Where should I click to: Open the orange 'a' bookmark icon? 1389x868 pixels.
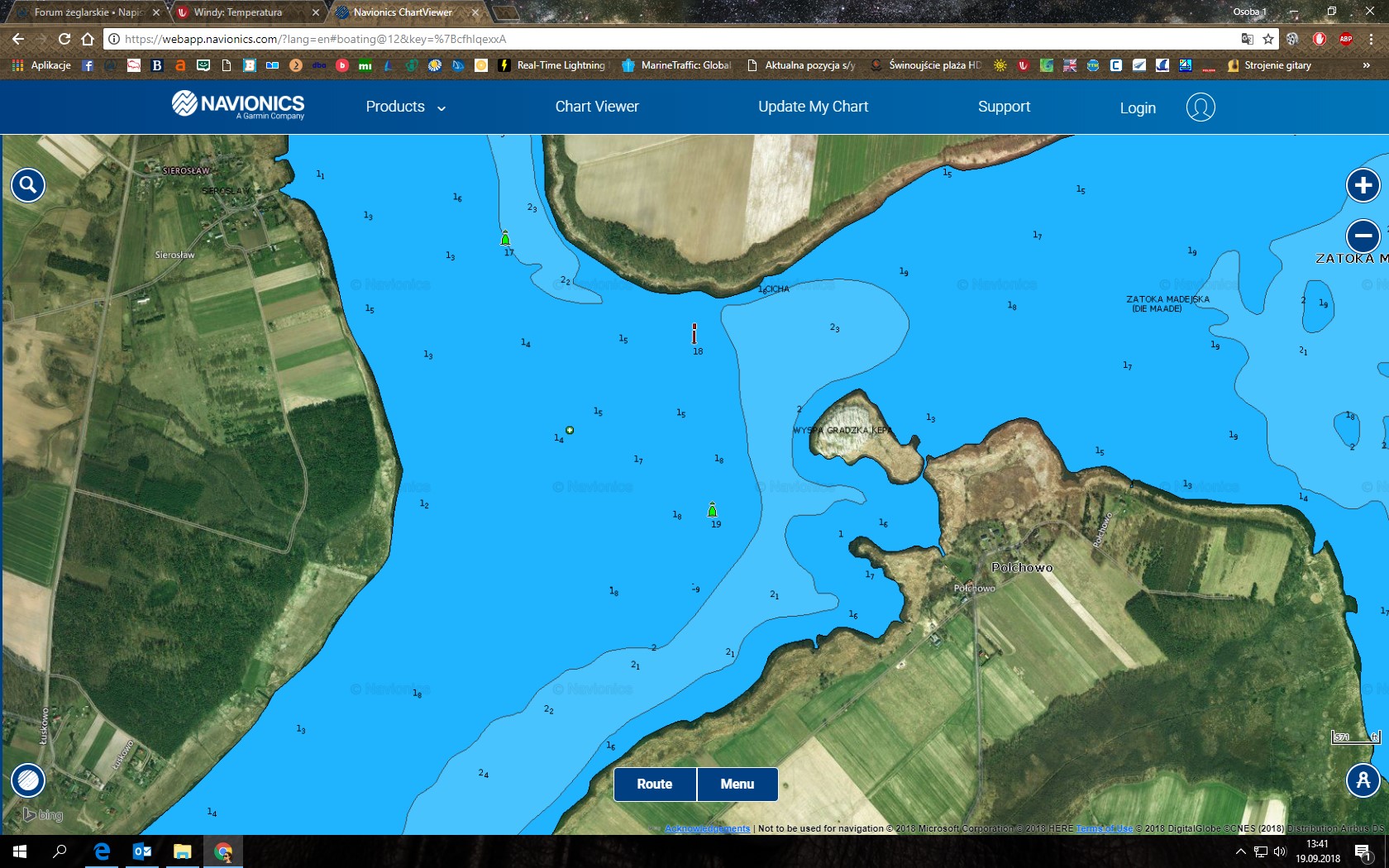point(180,65)
